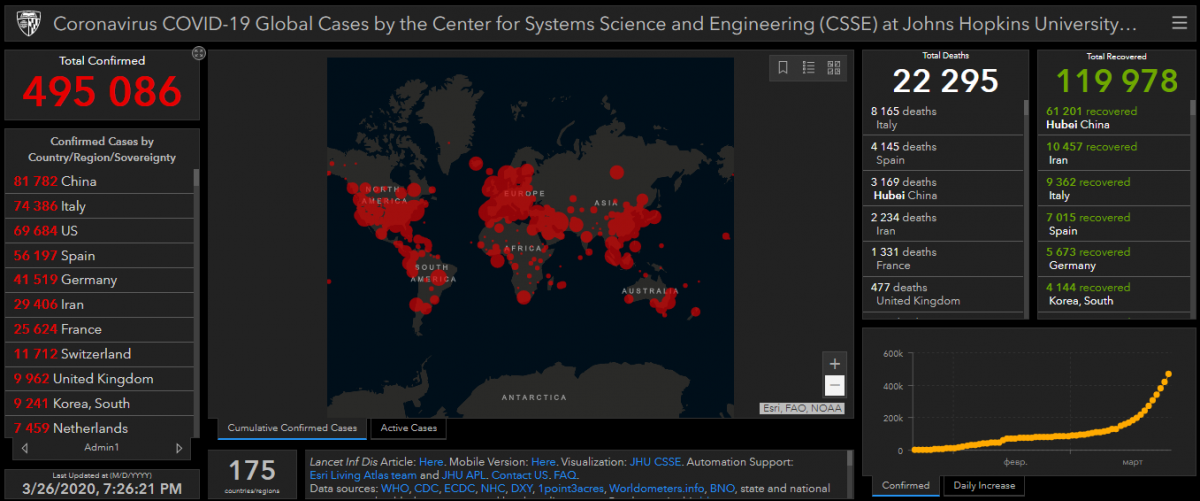This screenshot has height=501, width=1200.
Task: Open the hamburger menu in the header
Action: click(x=1179, y=23)
